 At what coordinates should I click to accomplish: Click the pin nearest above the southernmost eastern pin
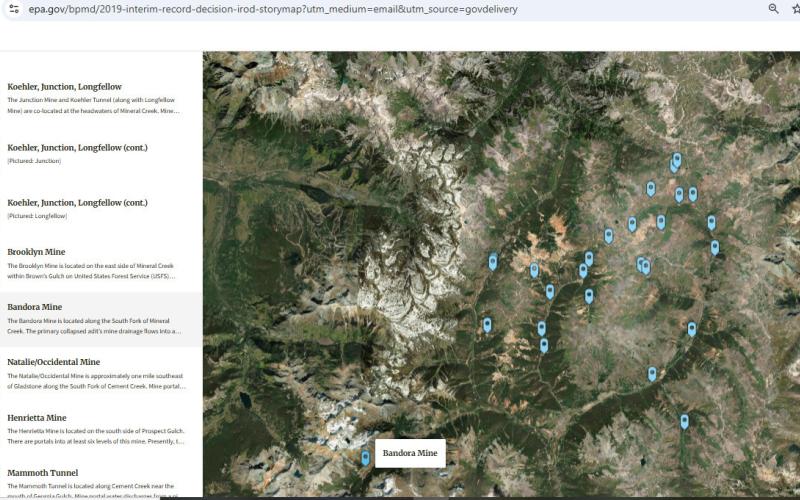[x=652, y=374]
